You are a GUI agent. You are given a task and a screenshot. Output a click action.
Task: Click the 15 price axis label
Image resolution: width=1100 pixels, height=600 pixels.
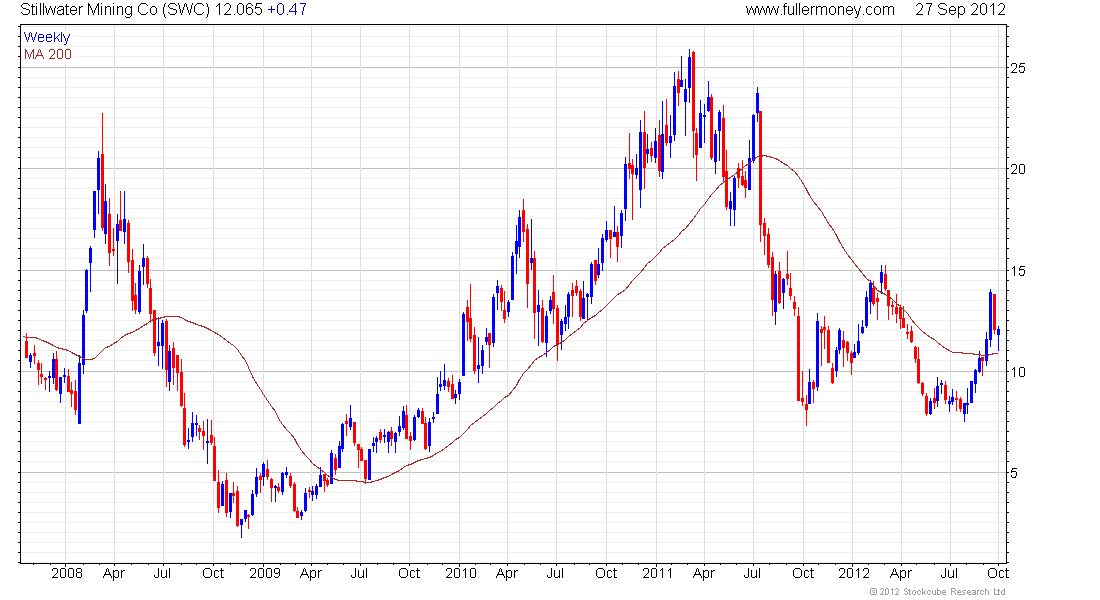click(x=1017, y=271)
